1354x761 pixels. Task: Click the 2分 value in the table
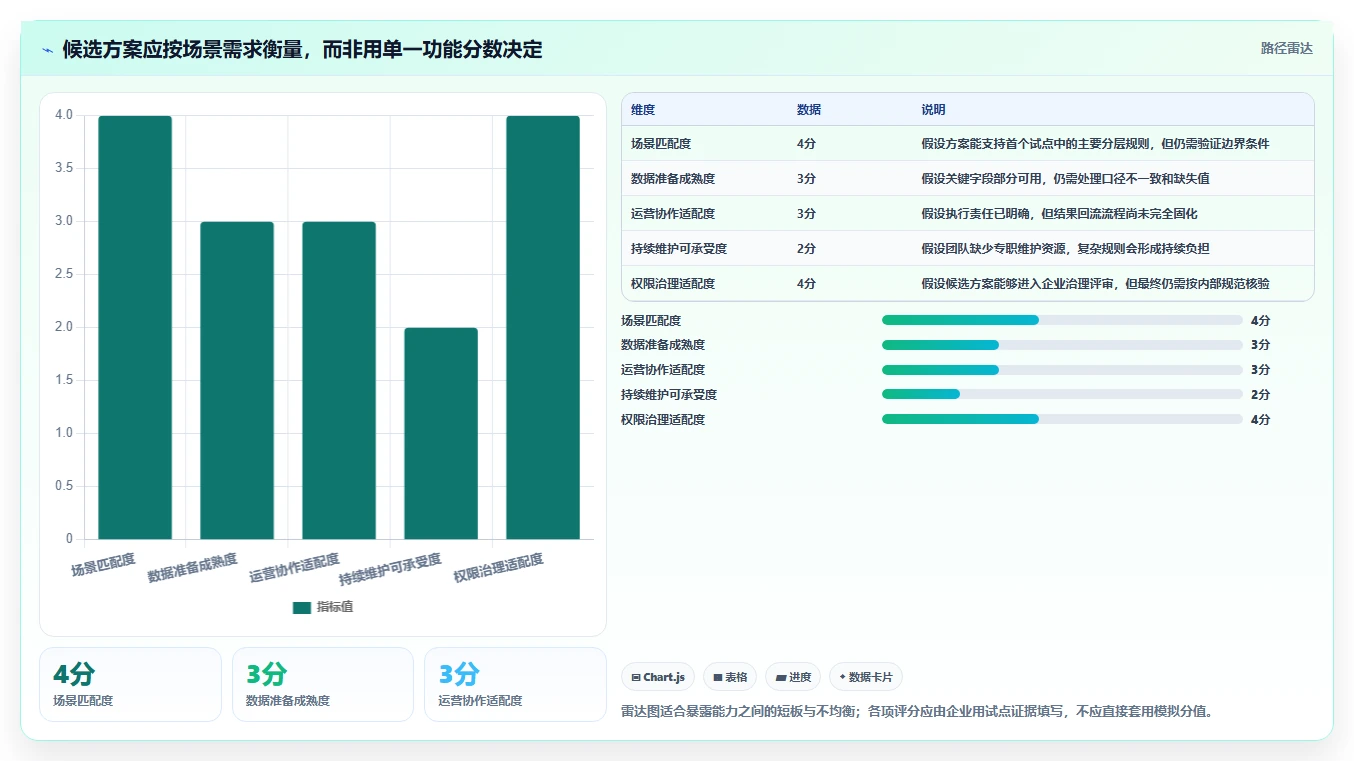click(x=806, y=249)
